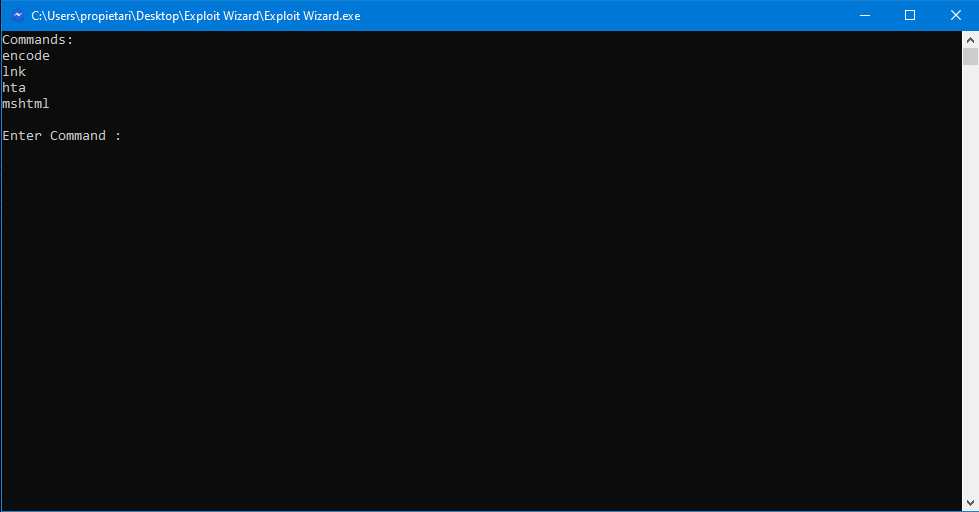979x512 pixels.
Task: Open the console window icon system menu
Action: point(18,16)
